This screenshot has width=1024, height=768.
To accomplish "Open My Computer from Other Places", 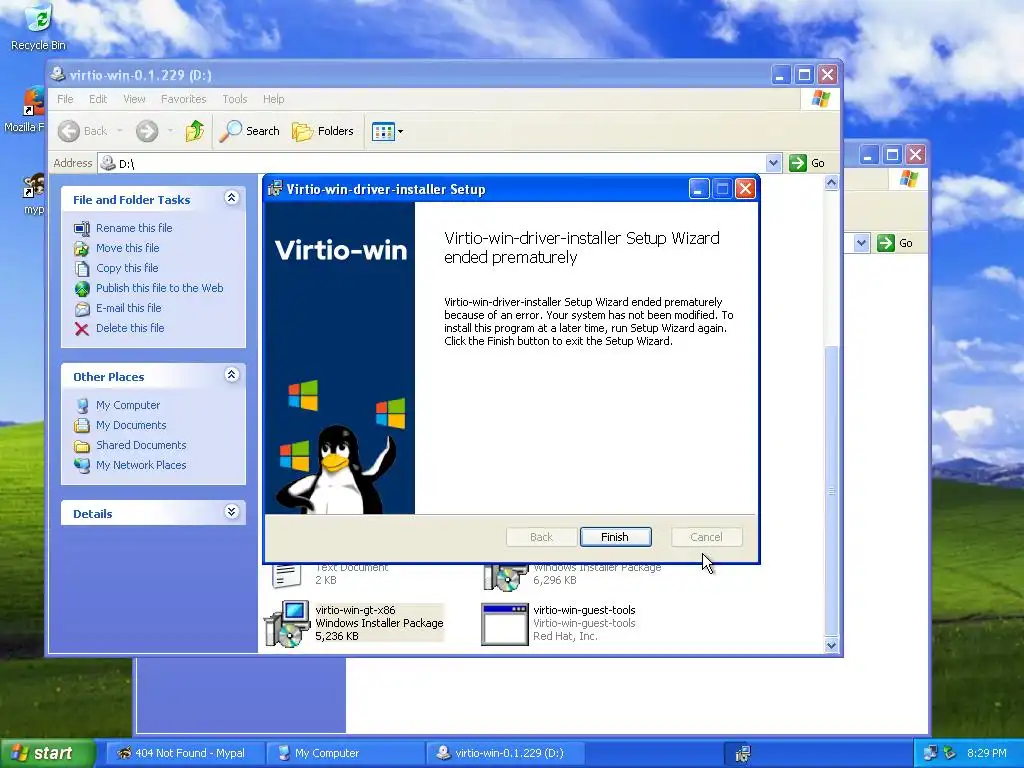I will coord(128,405).
